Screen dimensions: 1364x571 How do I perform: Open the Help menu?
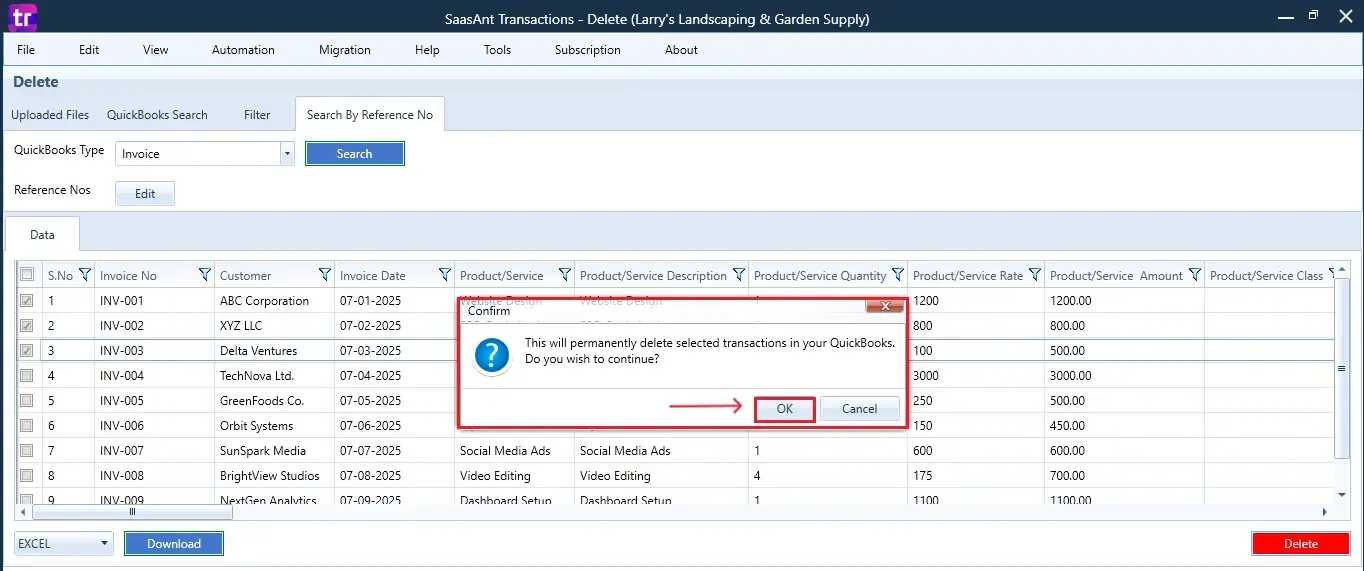pyautogui.click(x=427, y=50)
